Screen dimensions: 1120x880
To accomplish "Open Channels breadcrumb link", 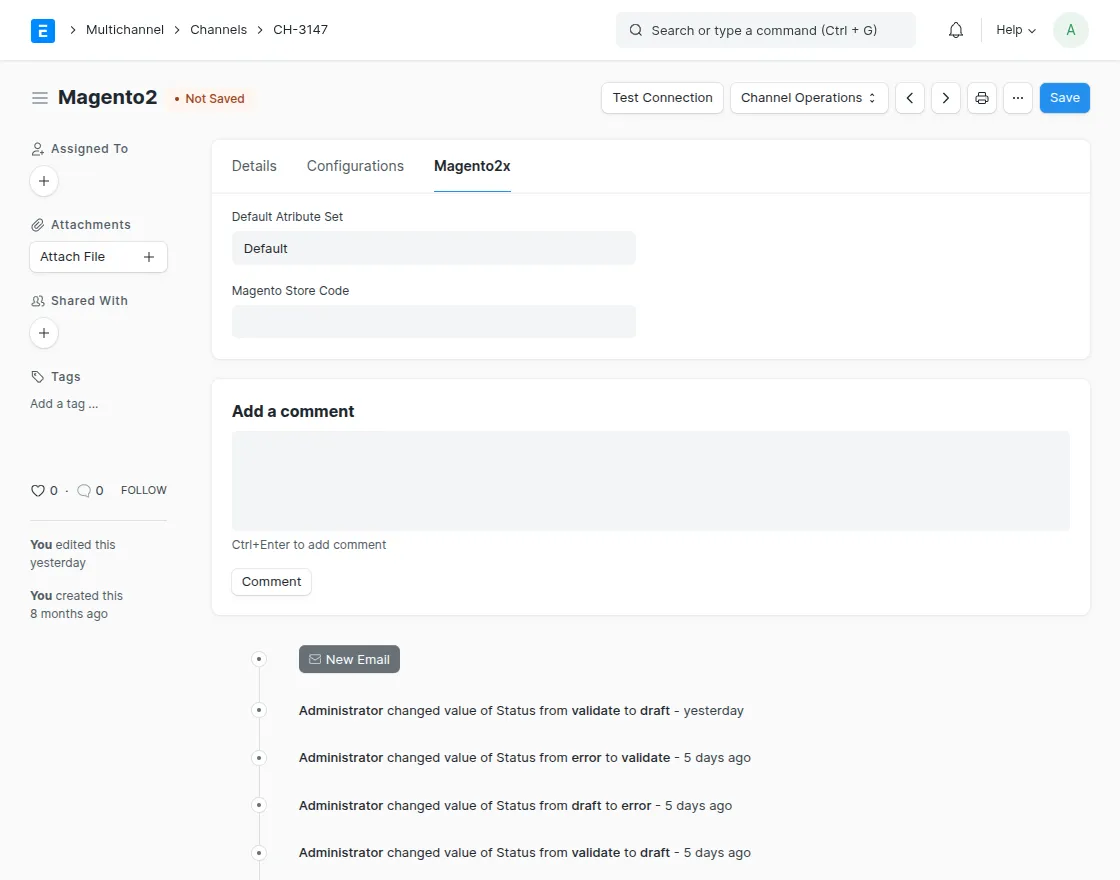I will pyautogui.click(x=218, y=29).
